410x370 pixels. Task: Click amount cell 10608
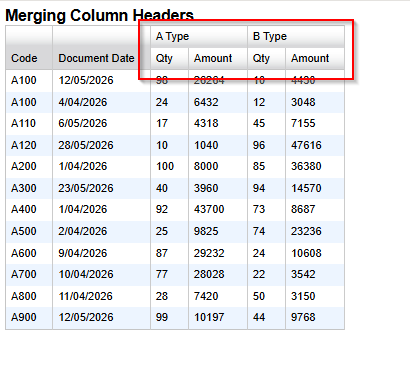point(315,253)
